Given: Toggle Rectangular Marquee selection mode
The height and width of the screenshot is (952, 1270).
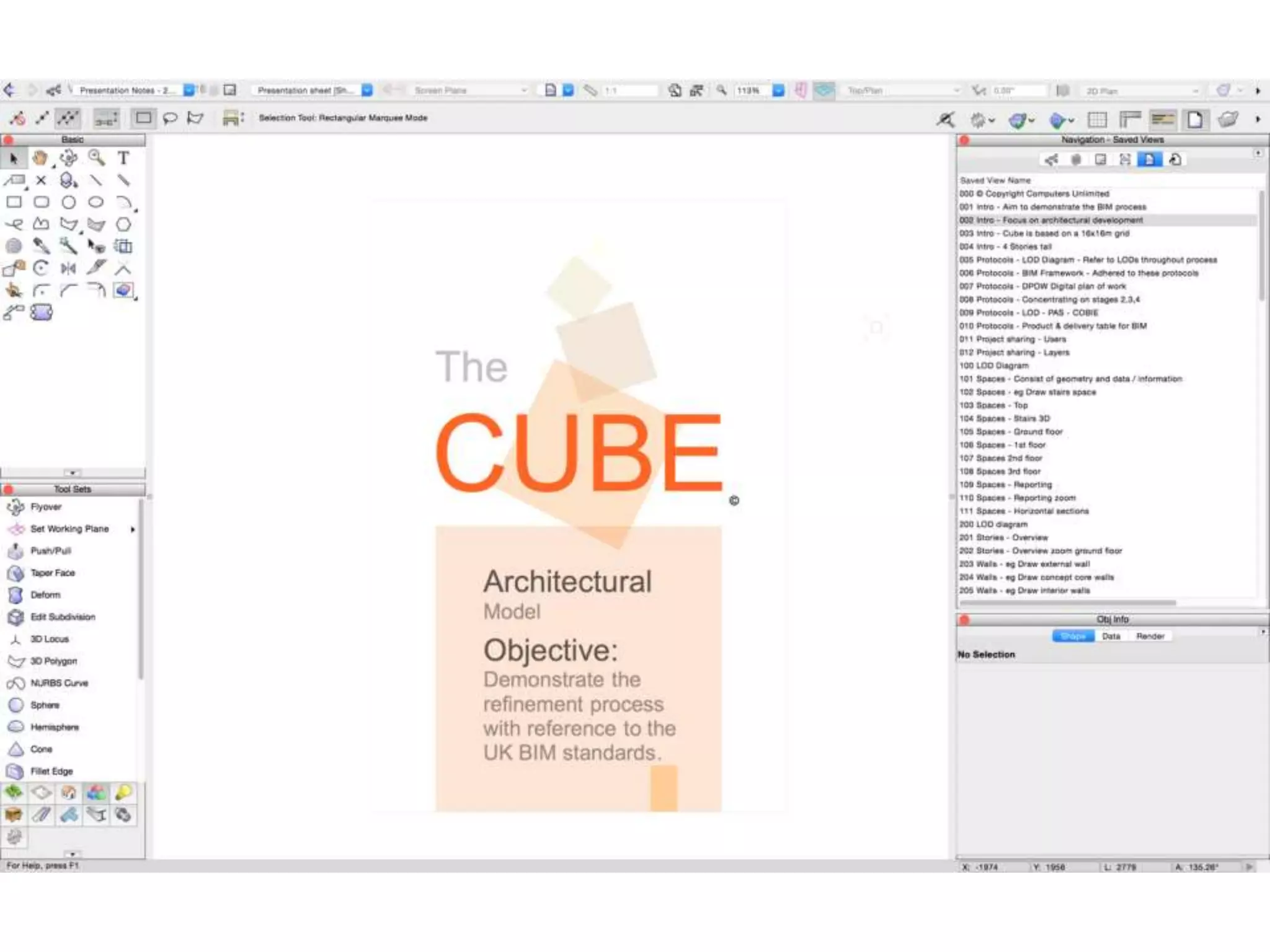Looking at the screenshot, I should coord(143,118).
